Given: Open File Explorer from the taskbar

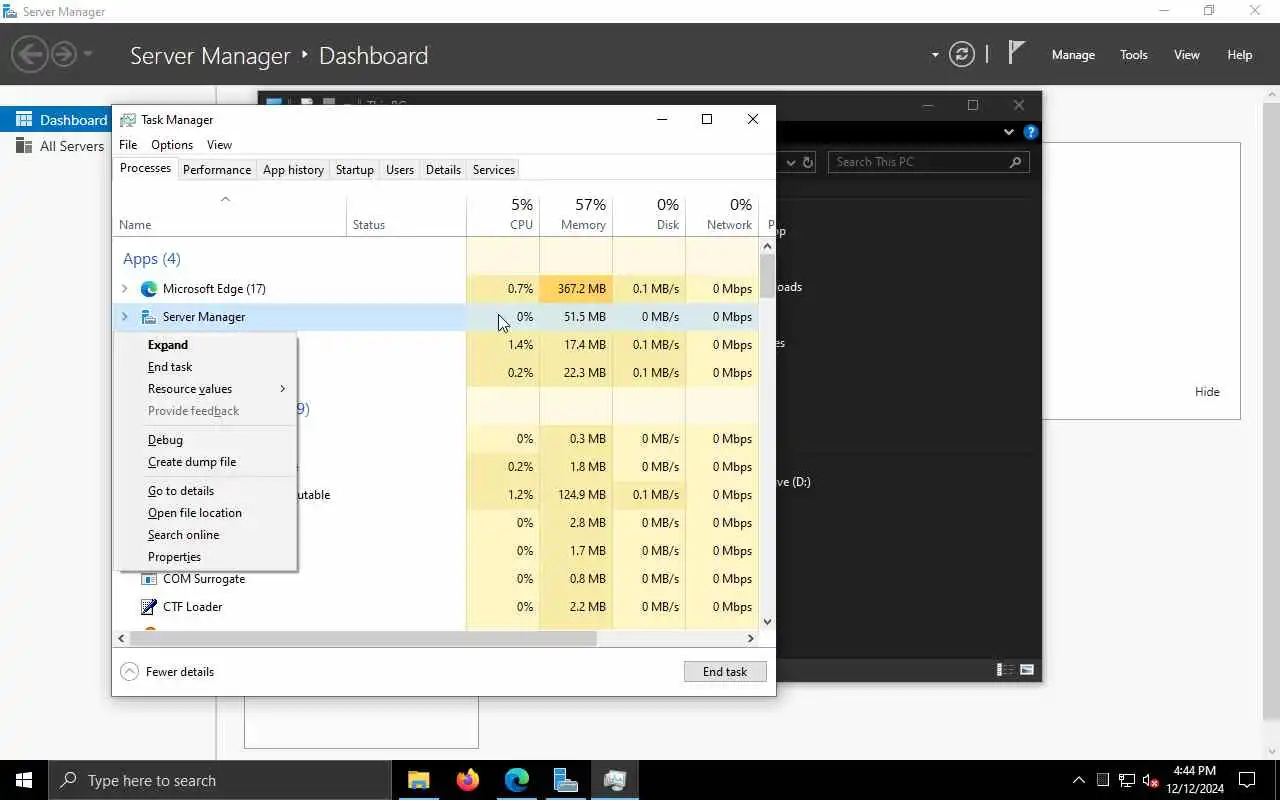Looking at the screenshot, I should (x=419, y=780).
